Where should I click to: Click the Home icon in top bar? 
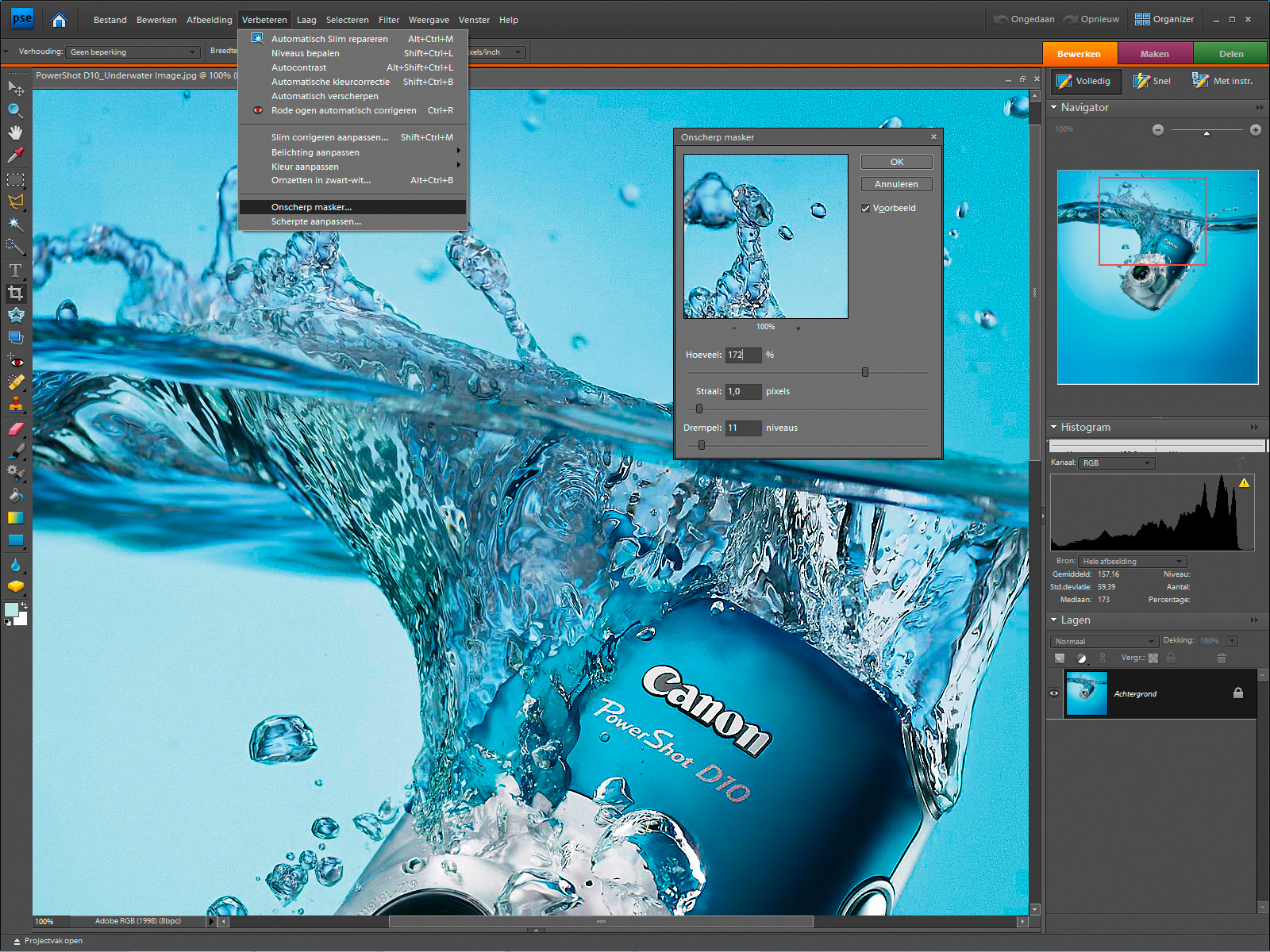59,20
